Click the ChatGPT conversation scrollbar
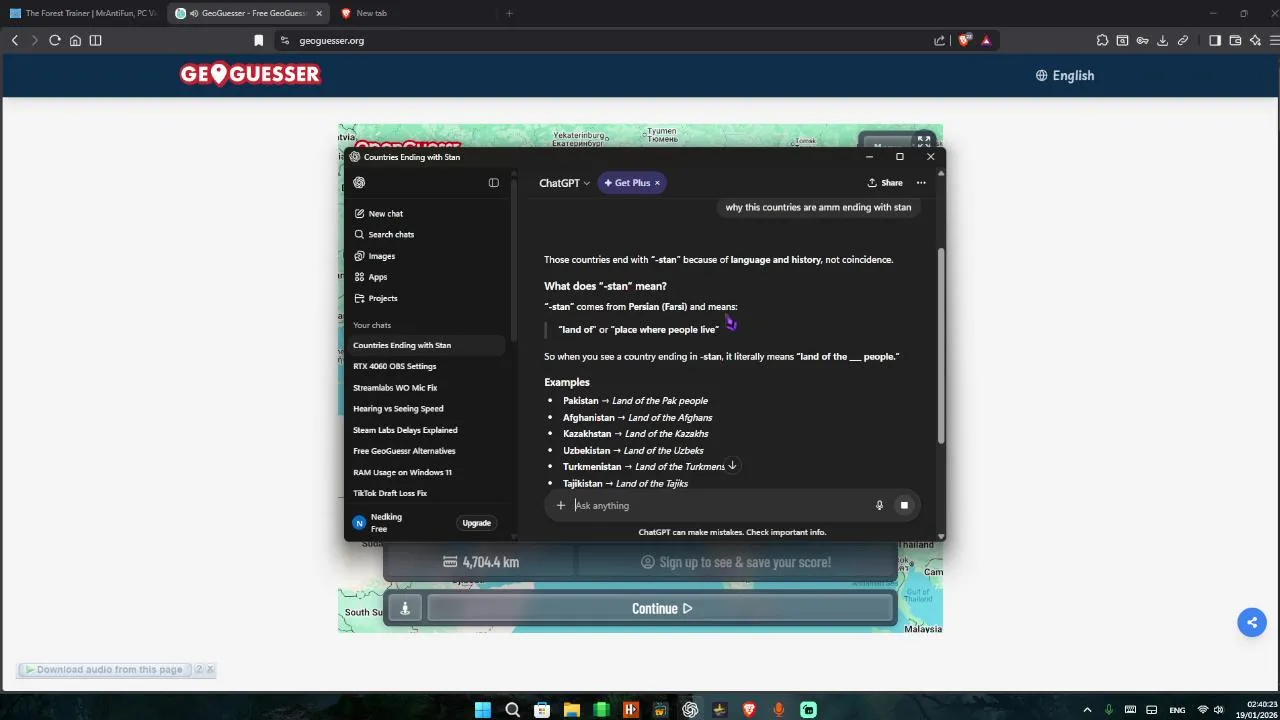1280x720 pixels. pos(940,345)
